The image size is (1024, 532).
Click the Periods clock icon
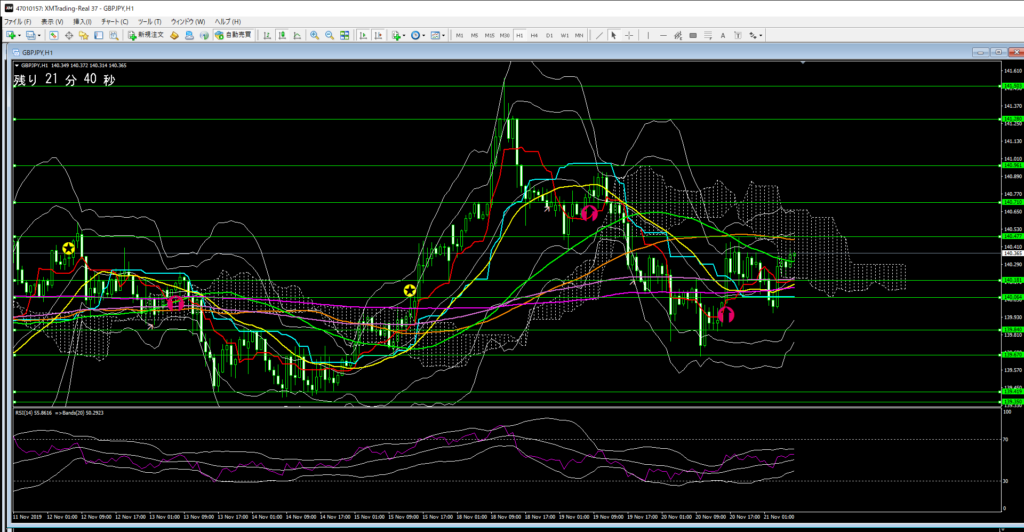tap(415, 35)
